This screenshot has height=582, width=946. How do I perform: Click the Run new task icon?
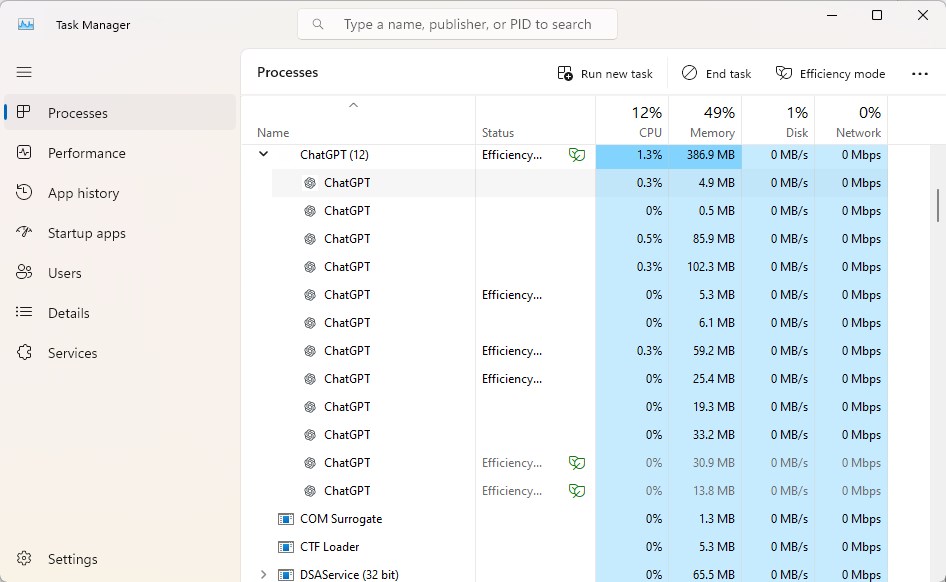point(565,74)
